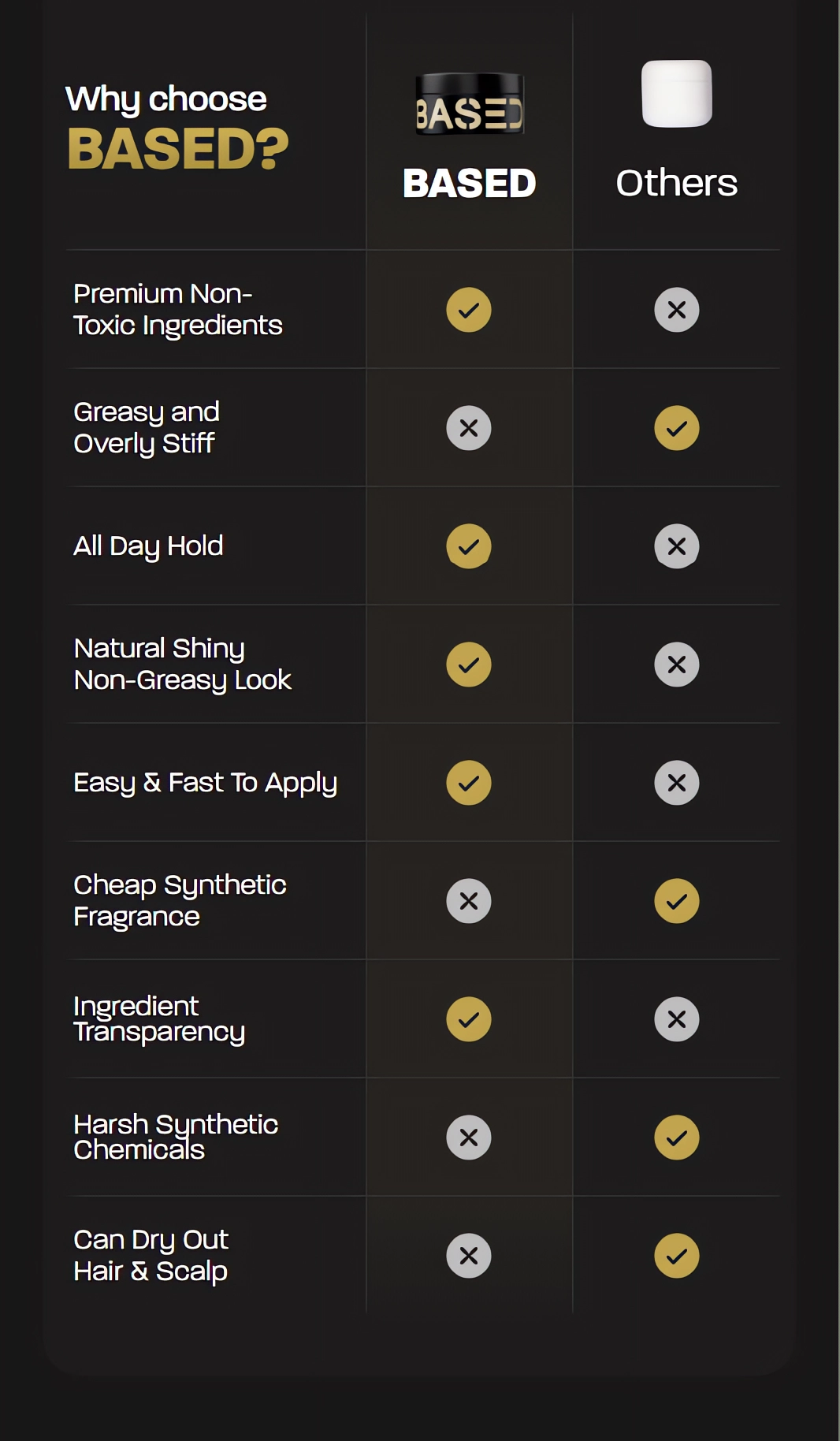Click Others X icon for Premium Non-Toxic Ingredients
The width and height of the screenshot is (840, 1441).
coord(677,310)
